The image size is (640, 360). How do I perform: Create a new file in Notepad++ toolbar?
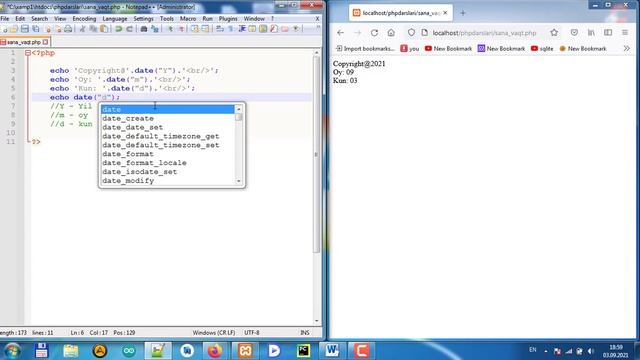pyautogui.click(x=4, y=29)
